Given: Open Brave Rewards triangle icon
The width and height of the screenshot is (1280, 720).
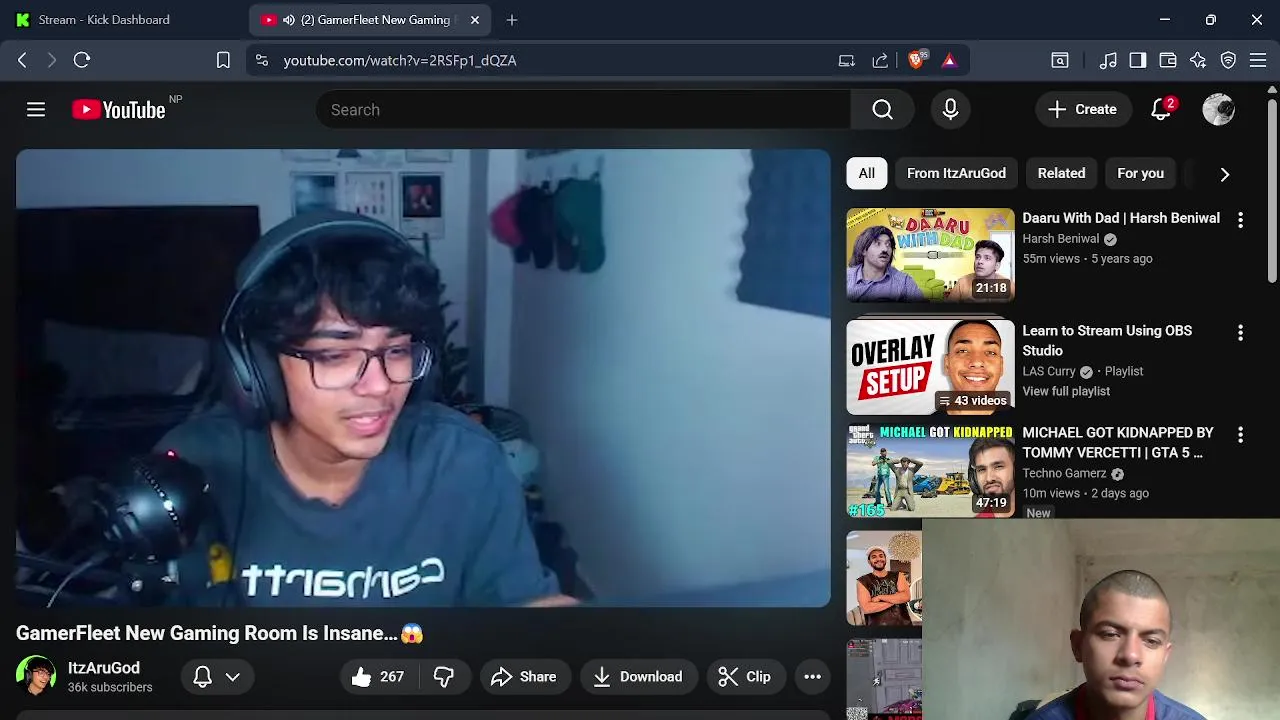Looking at the screenshot, I should pyautogui.click(x=949, y=60).
